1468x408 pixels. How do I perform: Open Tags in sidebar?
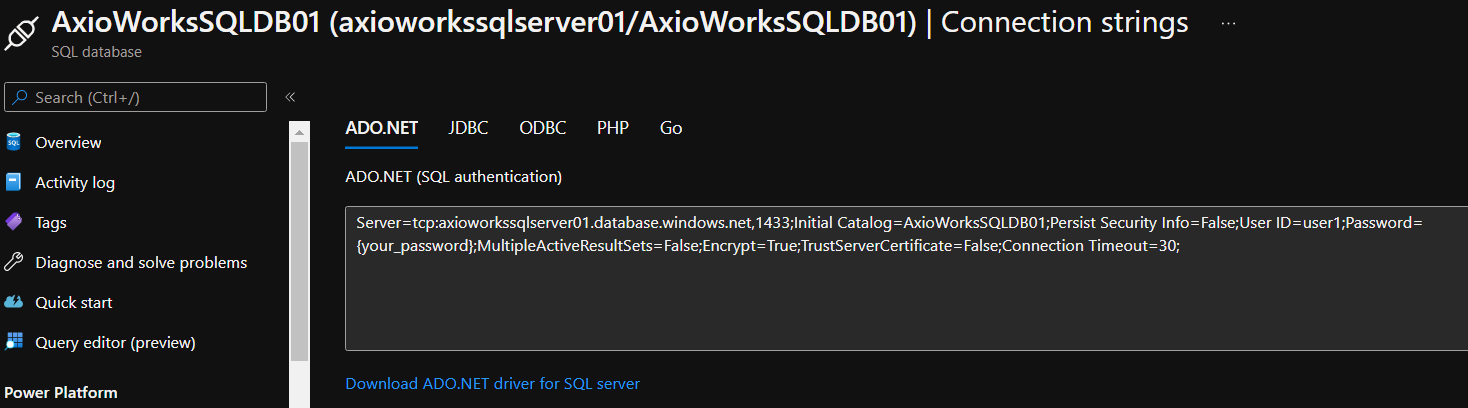click(x=51, y=222)
